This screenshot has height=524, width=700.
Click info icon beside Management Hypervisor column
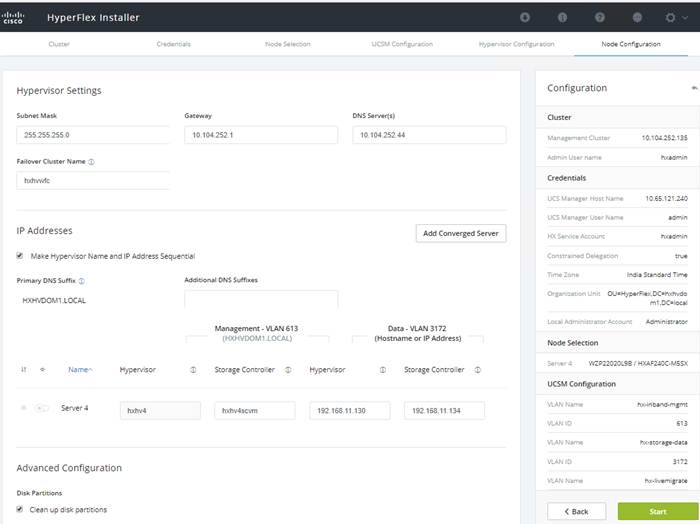[193, 370]
